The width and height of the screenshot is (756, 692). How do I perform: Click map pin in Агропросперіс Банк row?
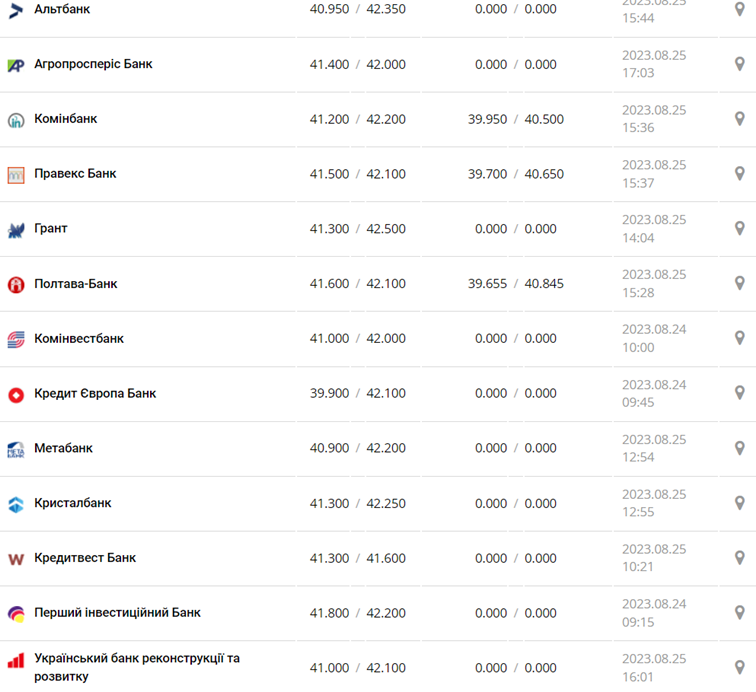739,64
